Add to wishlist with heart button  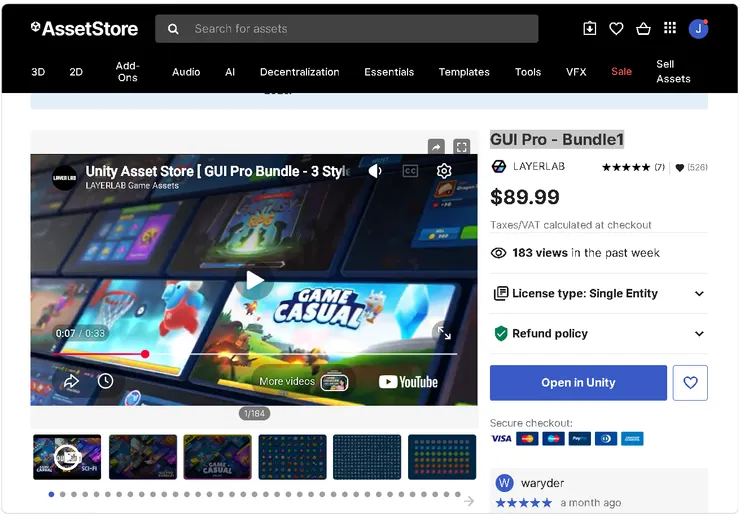click(690, 383)
